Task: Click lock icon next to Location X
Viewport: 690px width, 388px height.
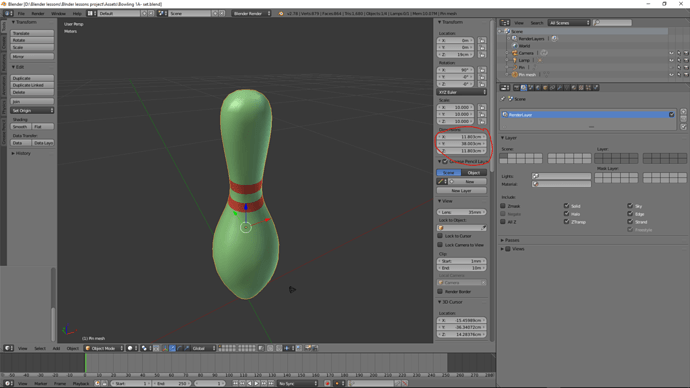Action: (x=482, y=40)
